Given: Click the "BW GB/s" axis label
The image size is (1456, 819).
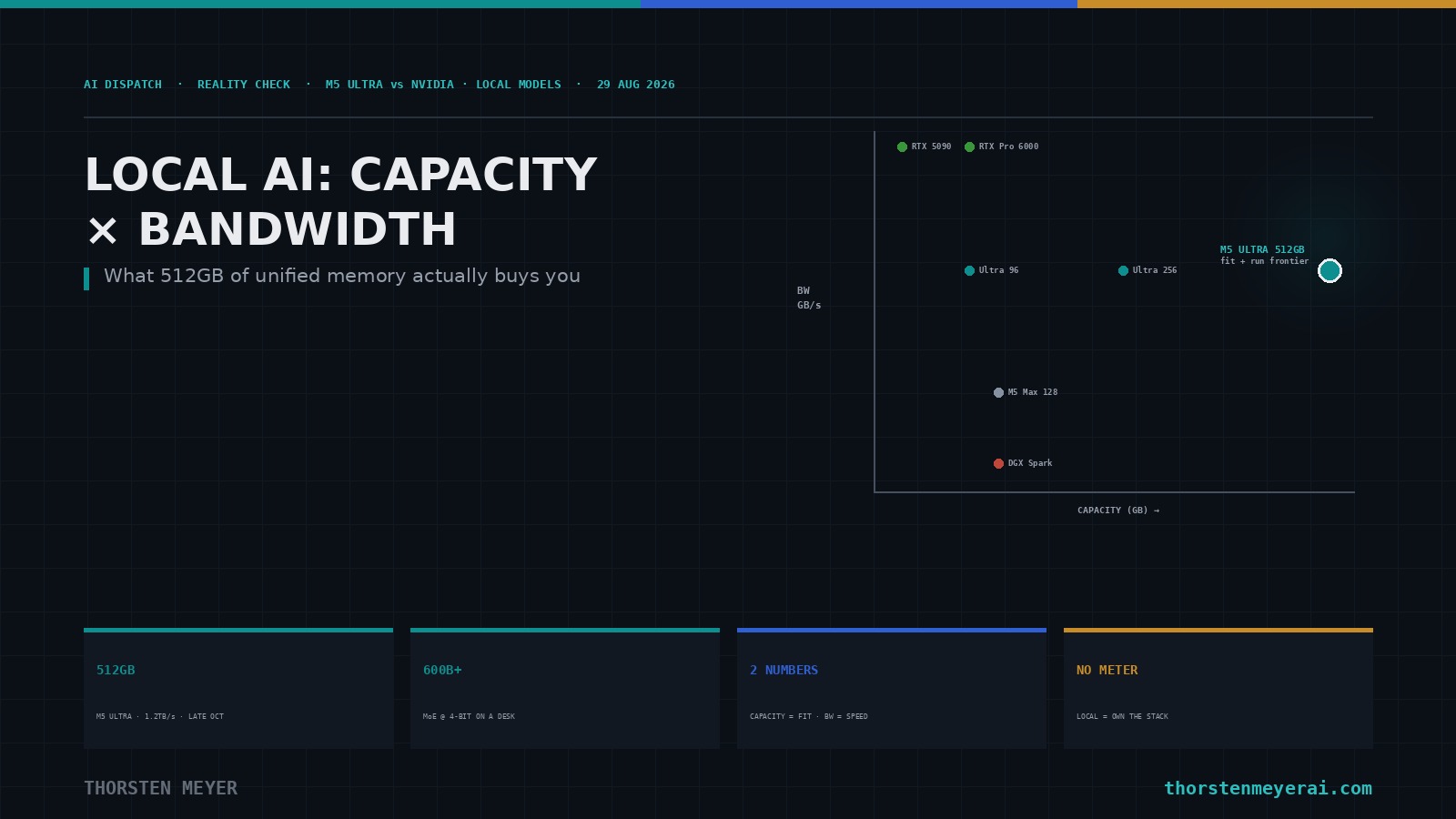Looking at the screenshot, I should pyautogui.click(x=809, y=298).
